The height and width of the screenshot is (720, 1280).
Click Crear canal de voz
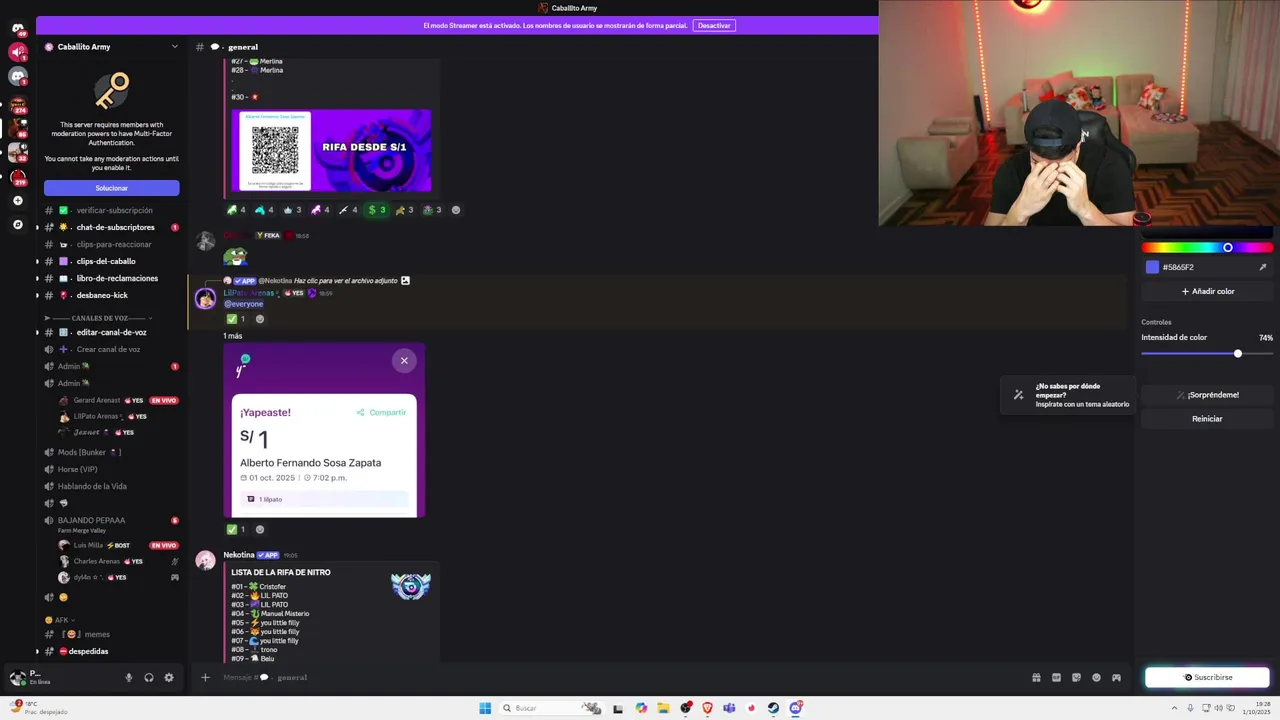coord(112,349)
